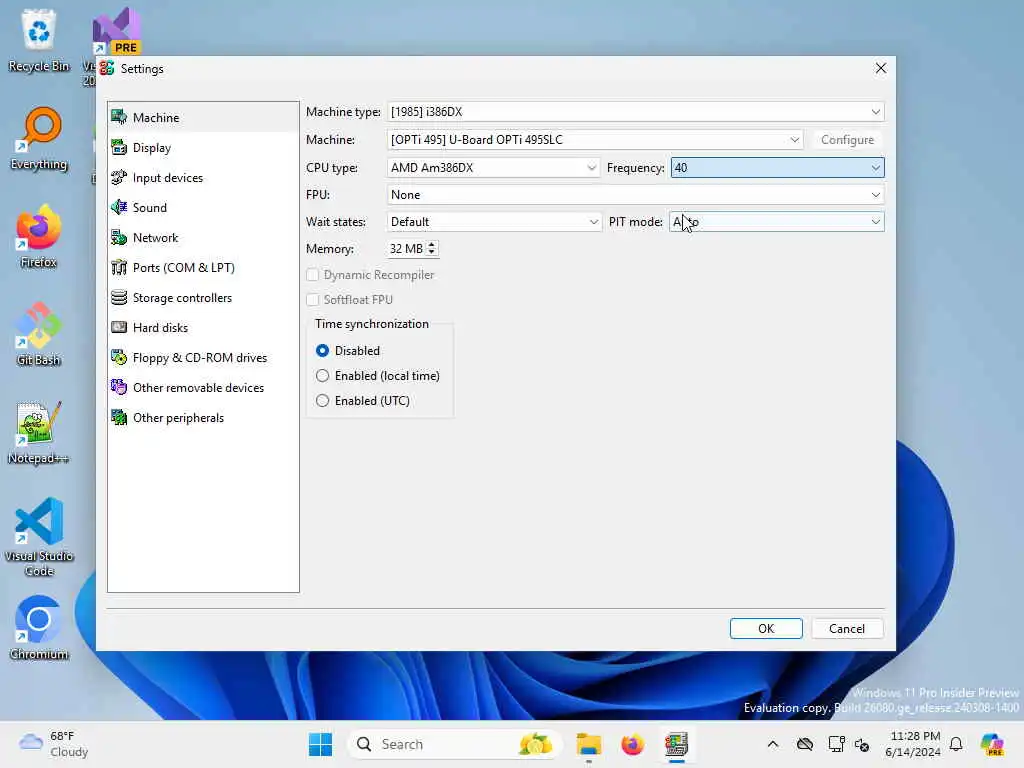Switch to the Input devices page
Viewport: 1024px width, 768px height.
tap(203, 178)
